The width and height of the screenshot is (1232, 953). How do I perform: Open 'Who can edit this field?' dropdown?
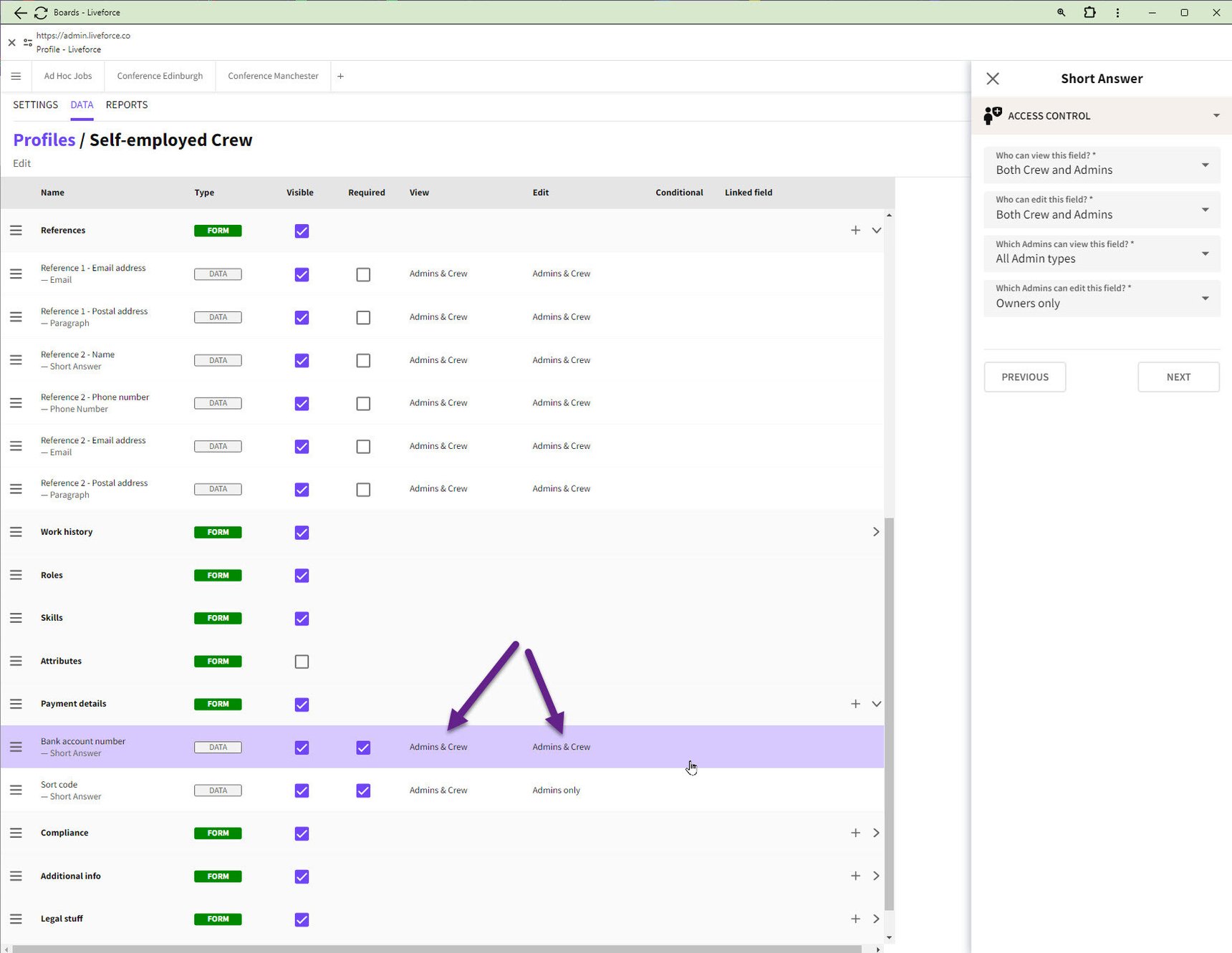point(1102,209)
